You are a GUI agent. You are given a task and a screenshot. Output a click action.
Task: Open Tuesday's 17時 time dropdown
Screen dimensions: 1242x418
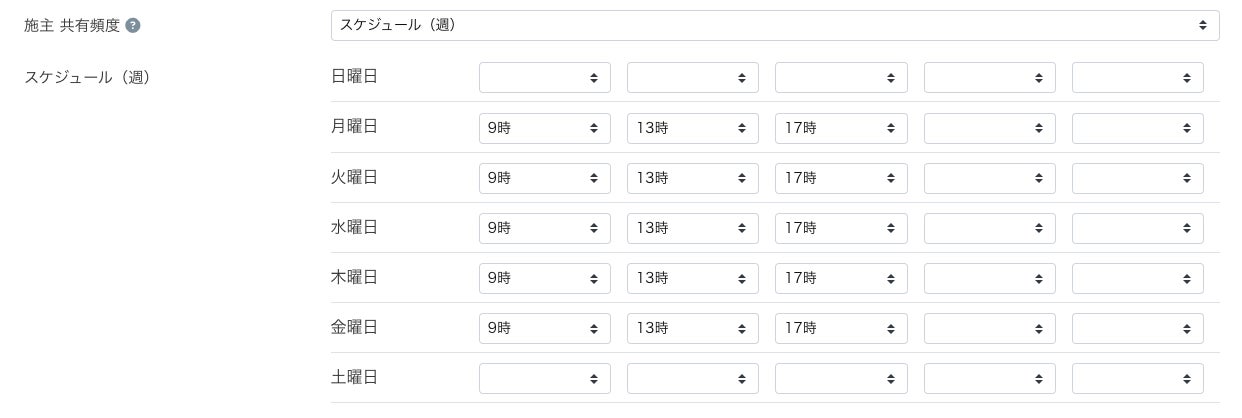pos(840,178)
